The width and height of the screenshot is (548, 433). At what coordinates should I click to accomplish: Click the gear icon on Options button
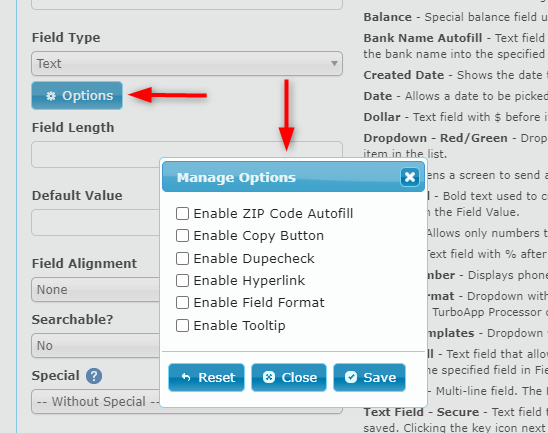[51, 96]
